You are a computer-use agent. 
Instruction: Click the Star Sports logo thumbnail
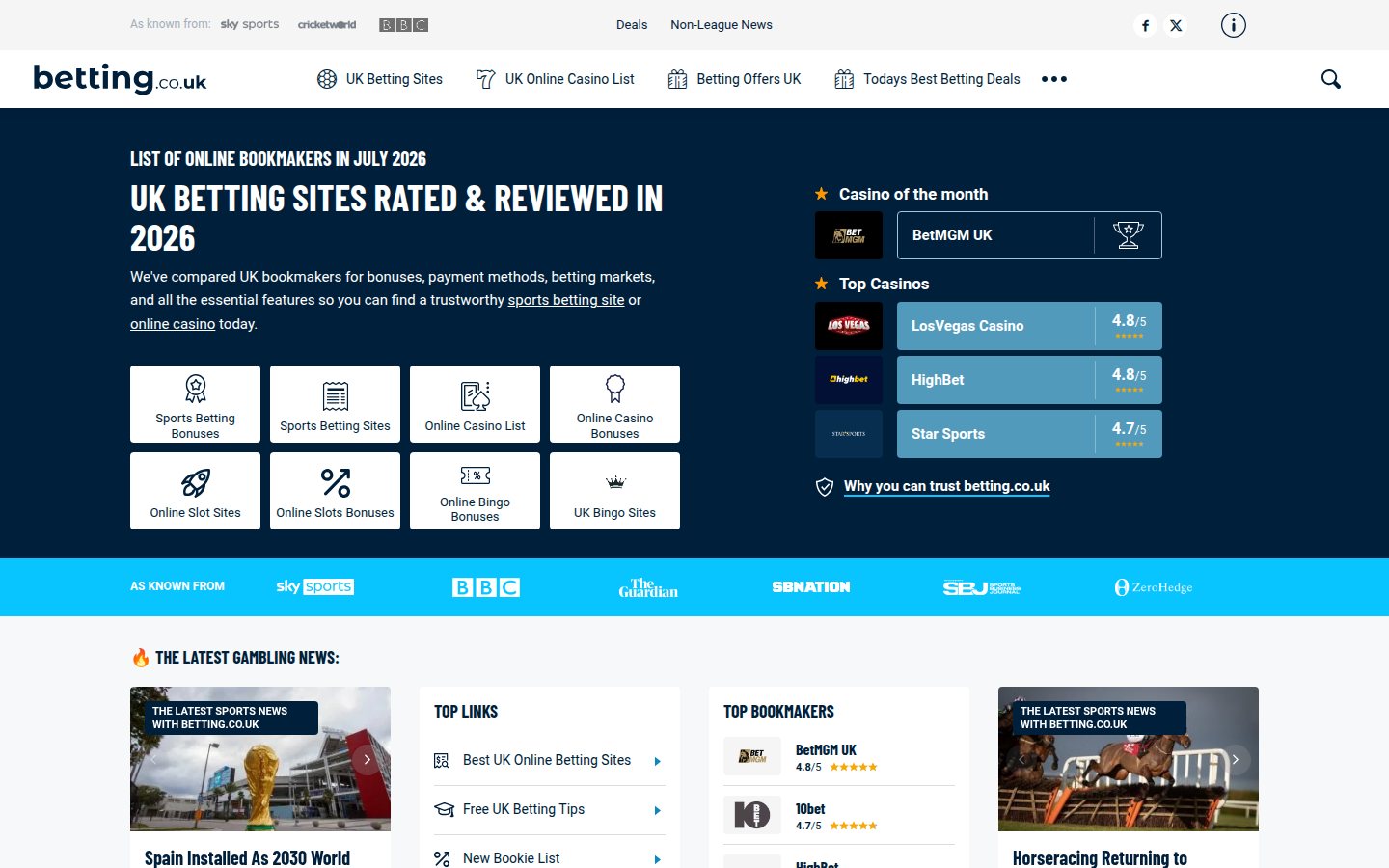point(849,434)
